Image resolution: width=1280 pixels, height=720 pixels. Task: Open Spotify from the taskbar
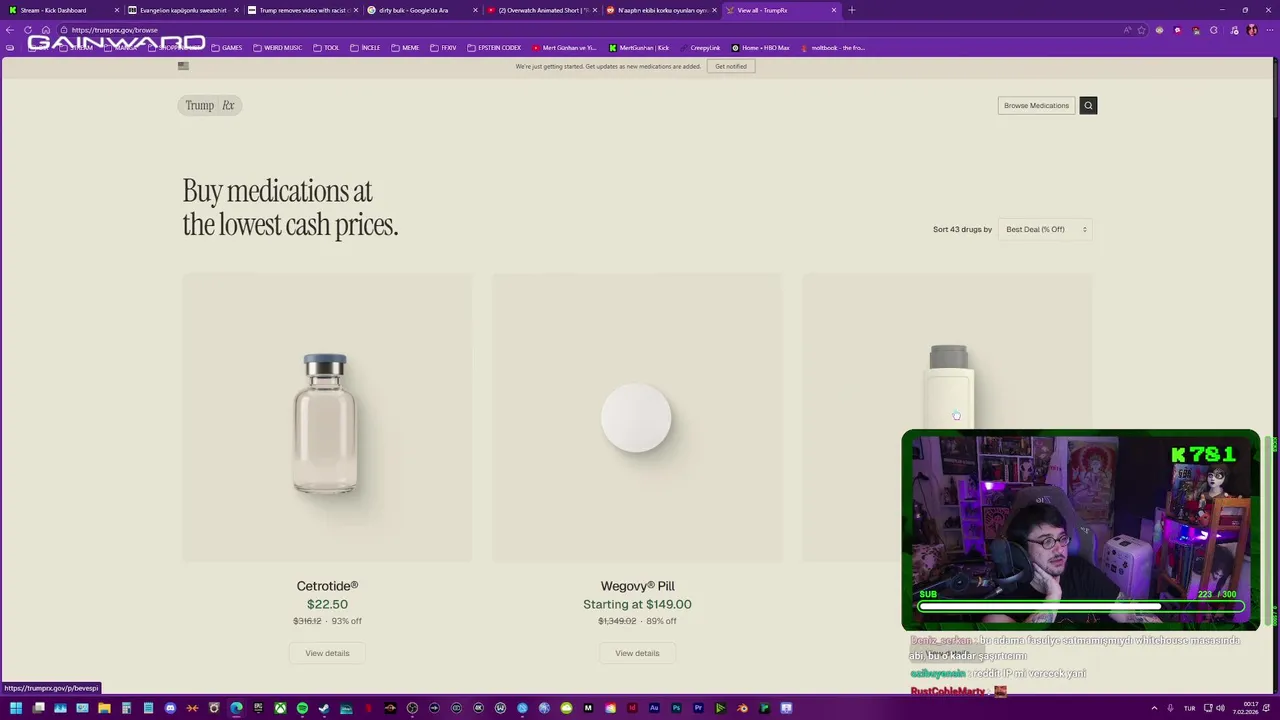pyautogui.click(x=302, y=708)
